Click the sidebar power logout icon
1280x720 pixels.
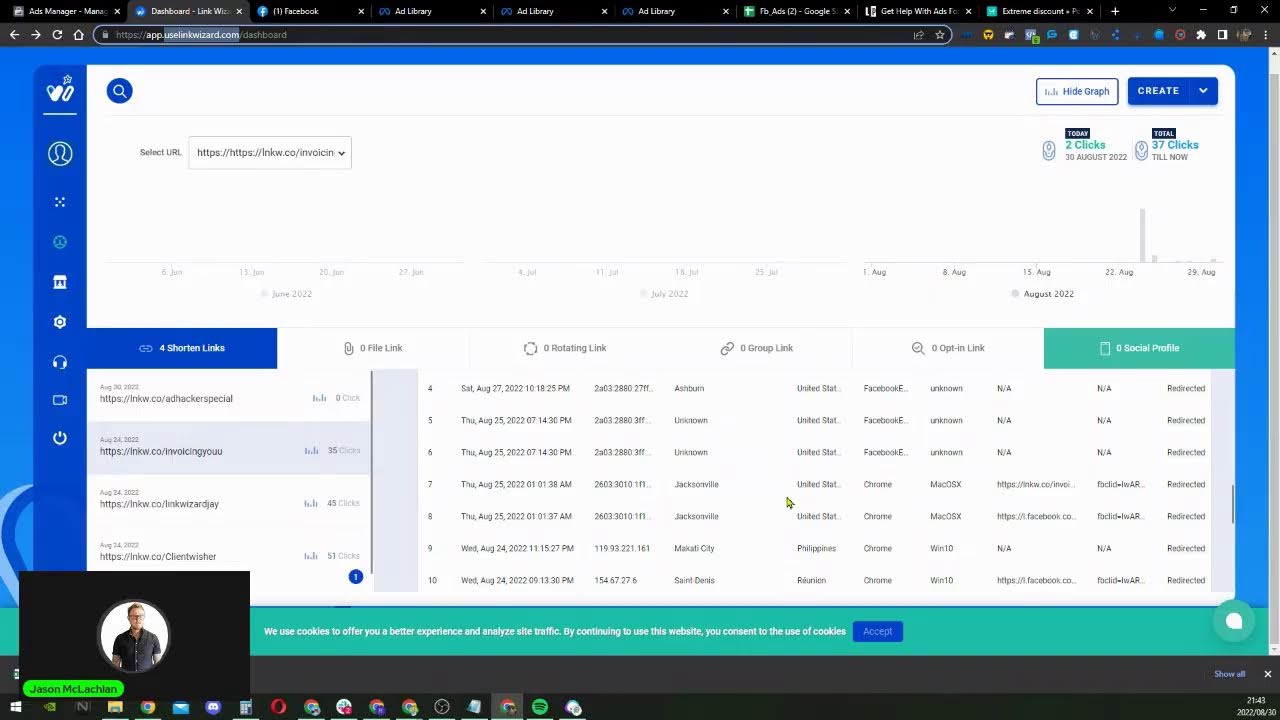pos(60,438)
